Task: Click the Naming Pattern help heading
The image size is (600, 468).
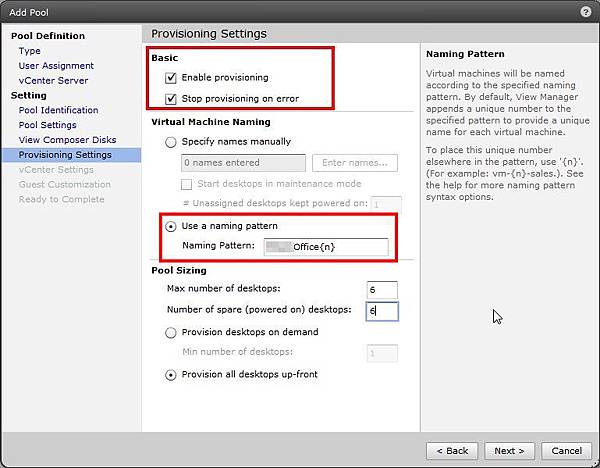Action: pyautogui.click(x=465, y=54)
